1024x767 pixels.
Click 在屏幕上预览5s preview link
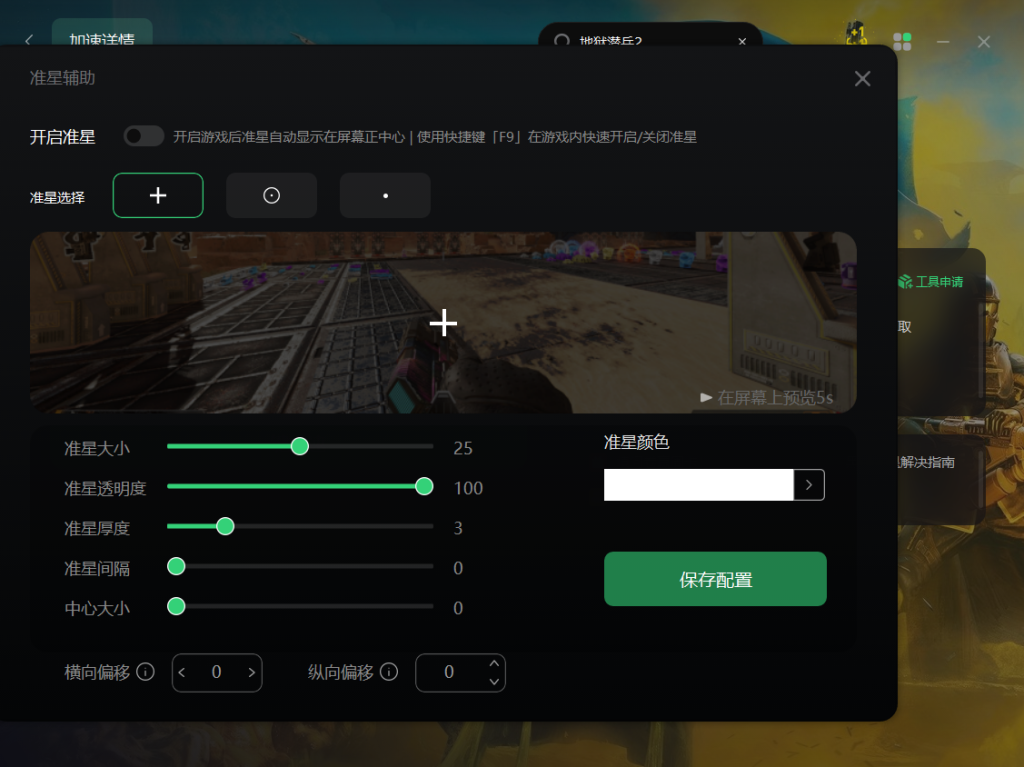tap(766, 398)
